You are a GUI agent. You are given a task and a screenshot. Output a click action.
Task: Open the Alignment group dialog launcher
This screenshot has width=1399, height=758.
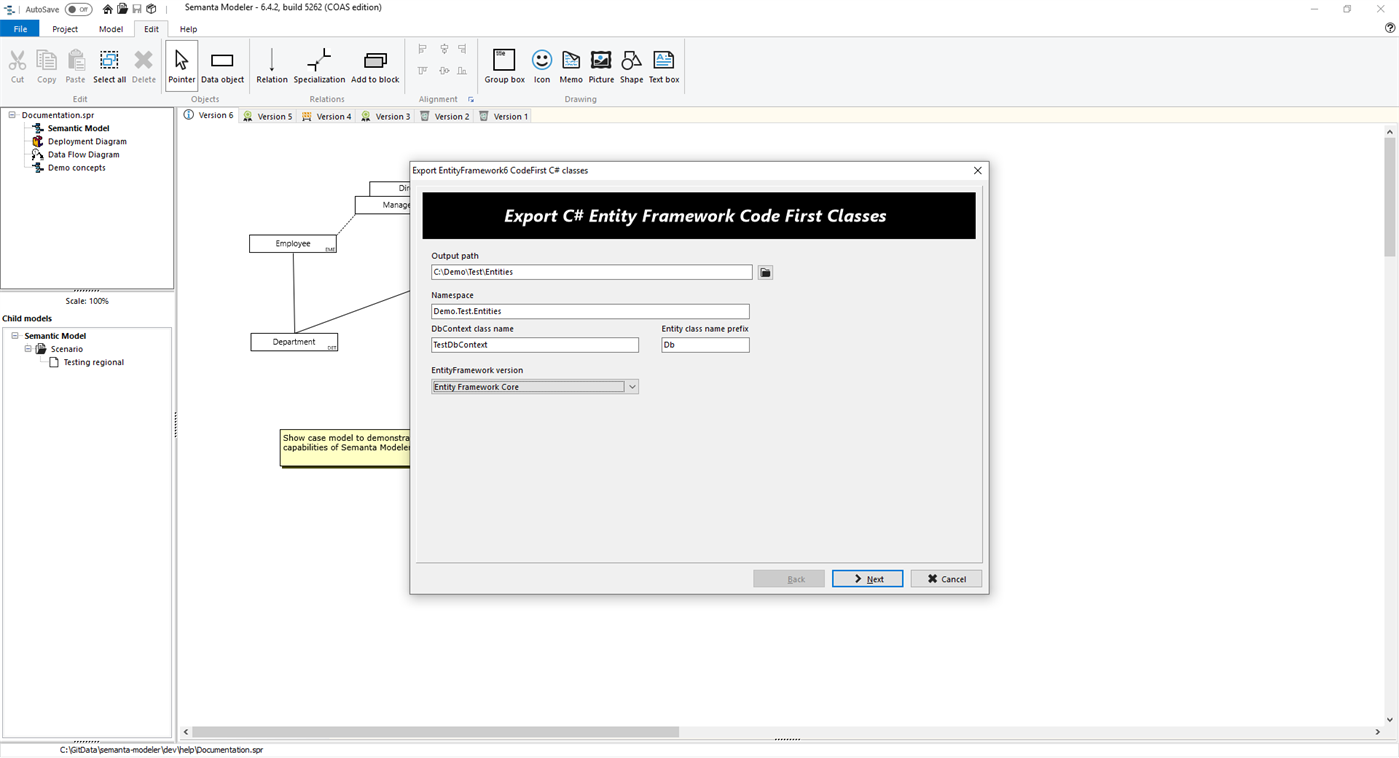(471, 99)
